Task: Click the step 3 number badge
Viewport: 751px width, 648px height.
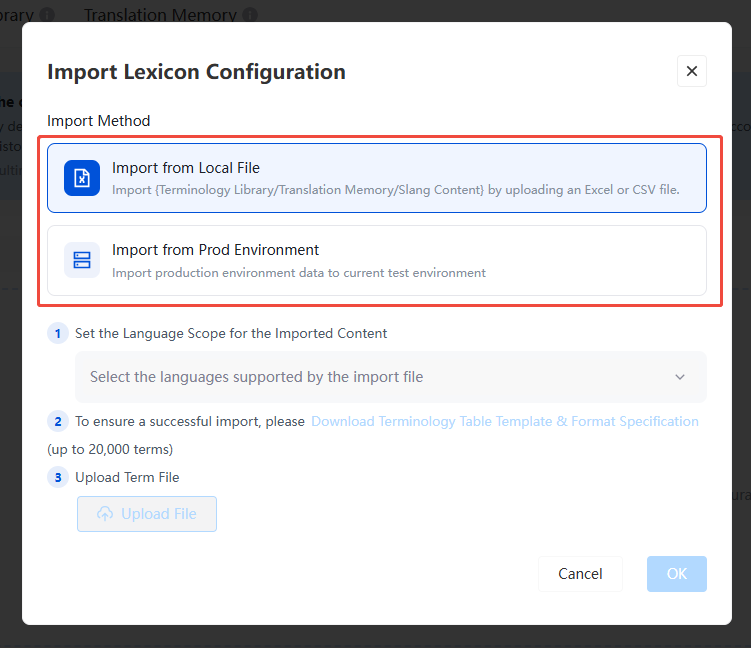Action: pyautogui.click(x=58, y=477)
